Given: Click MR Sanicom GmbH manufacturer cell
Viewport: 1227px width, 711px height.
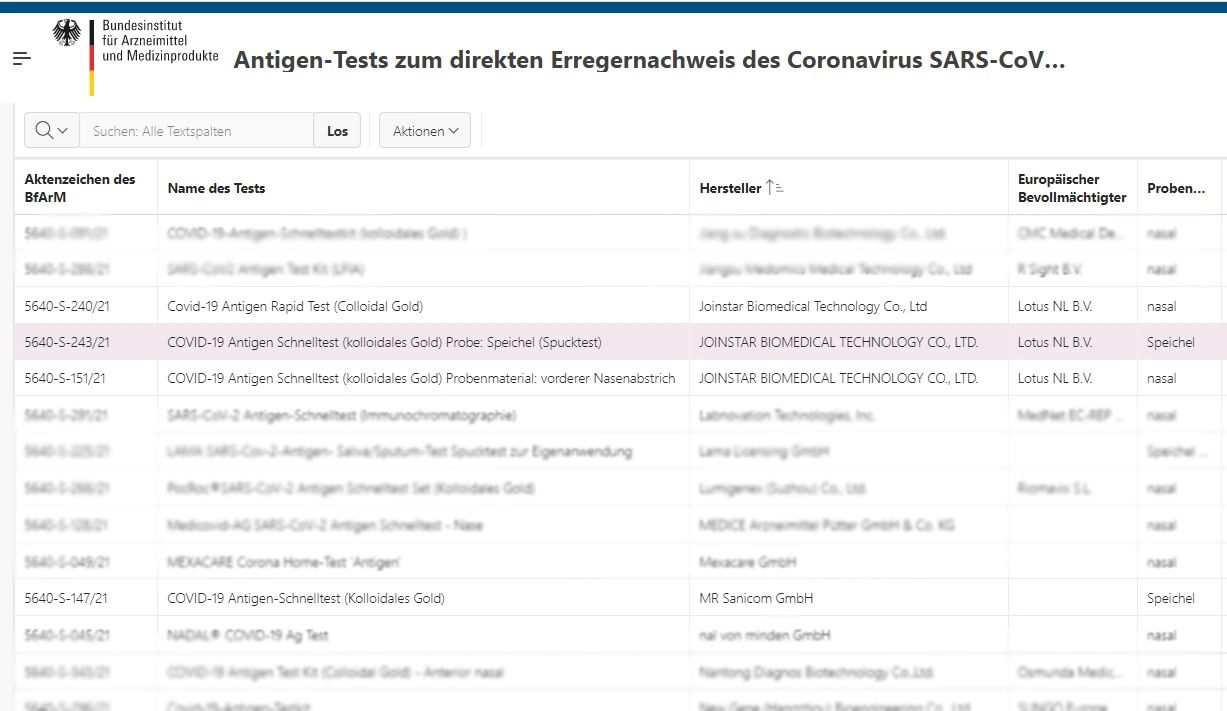Looking at the screenshot, I should click(755, 598).
